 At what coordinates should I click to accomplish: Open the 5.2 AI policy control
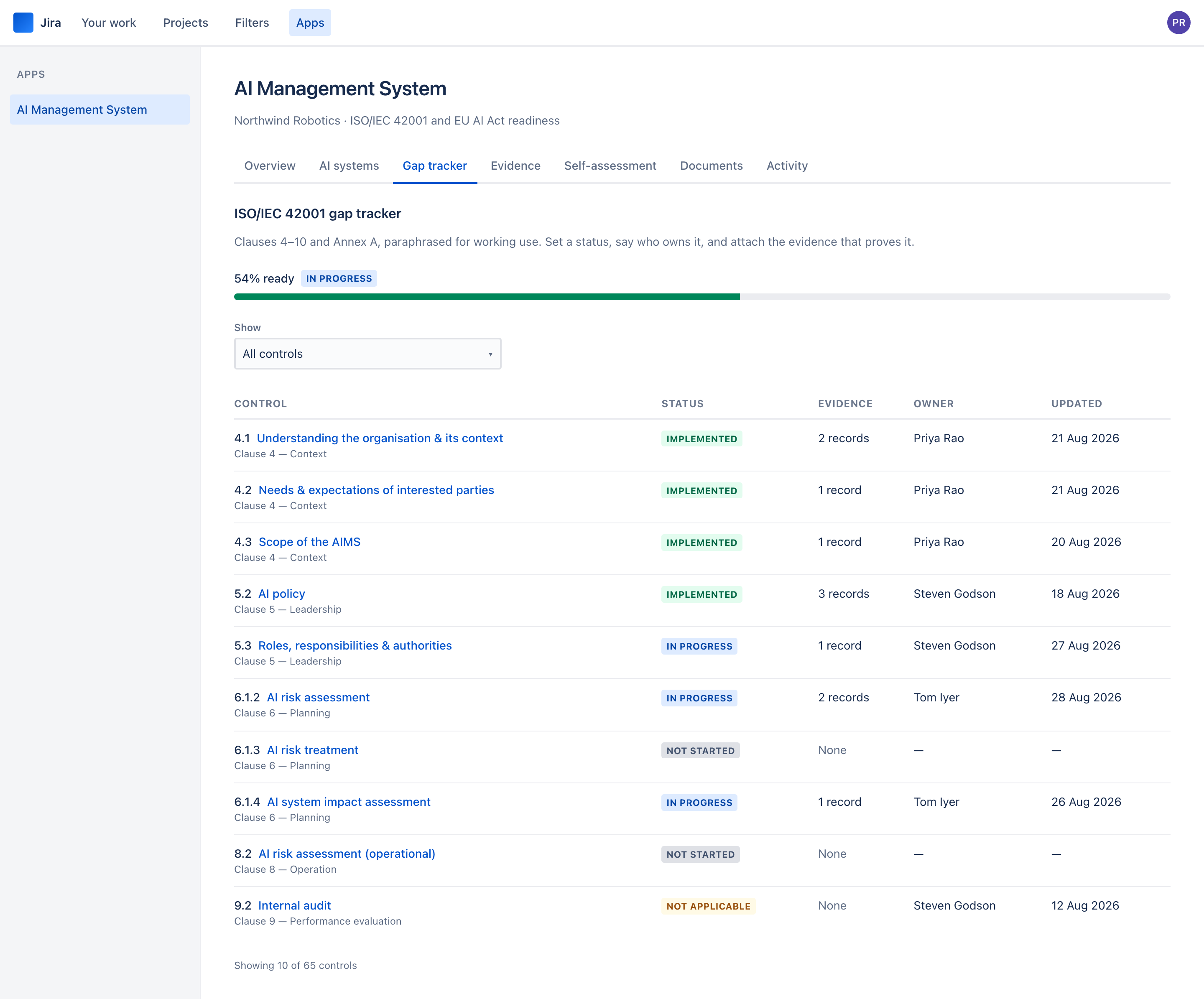[x=281, y=594]
